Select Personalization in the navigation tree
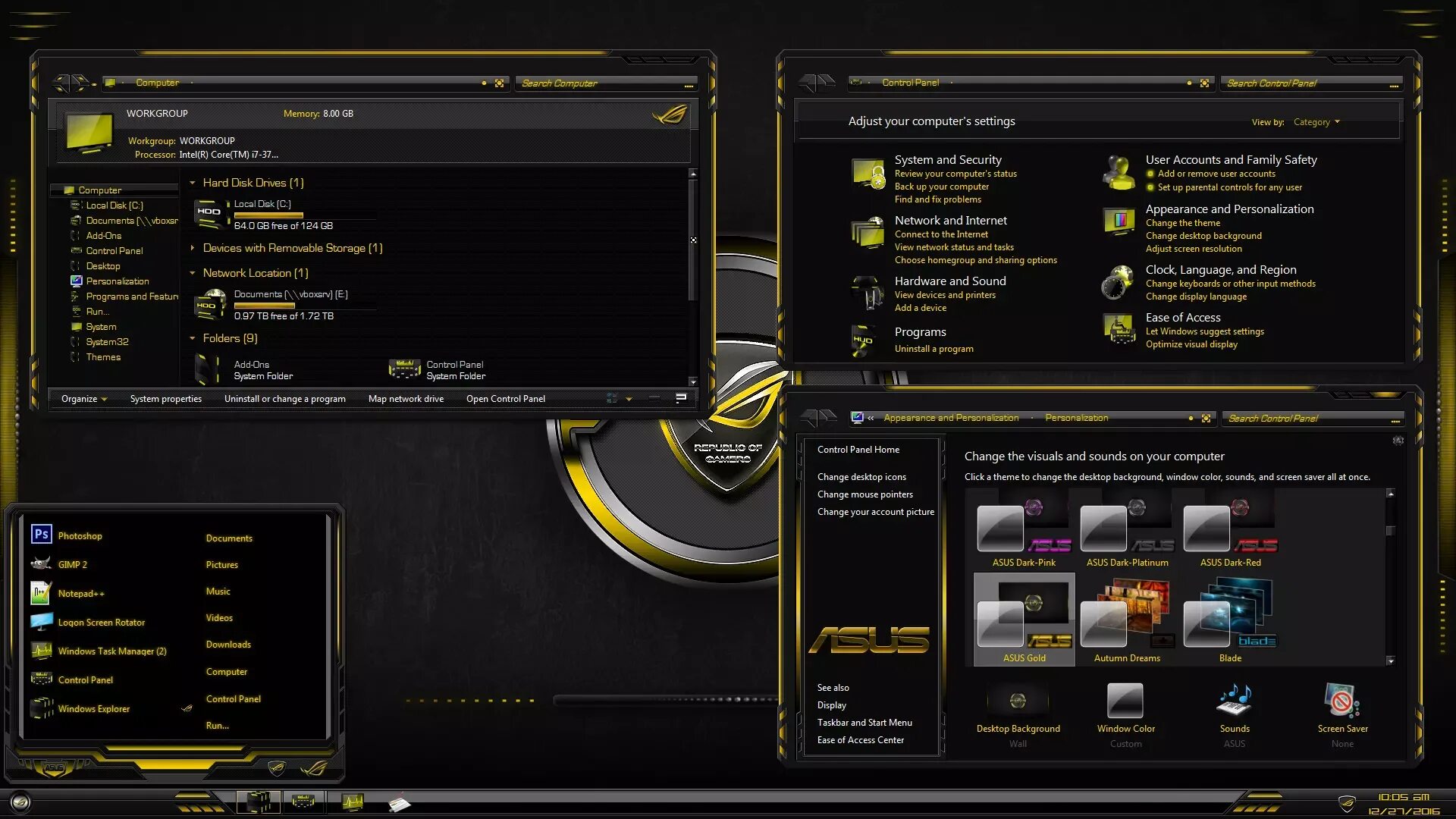 point(117,281)
